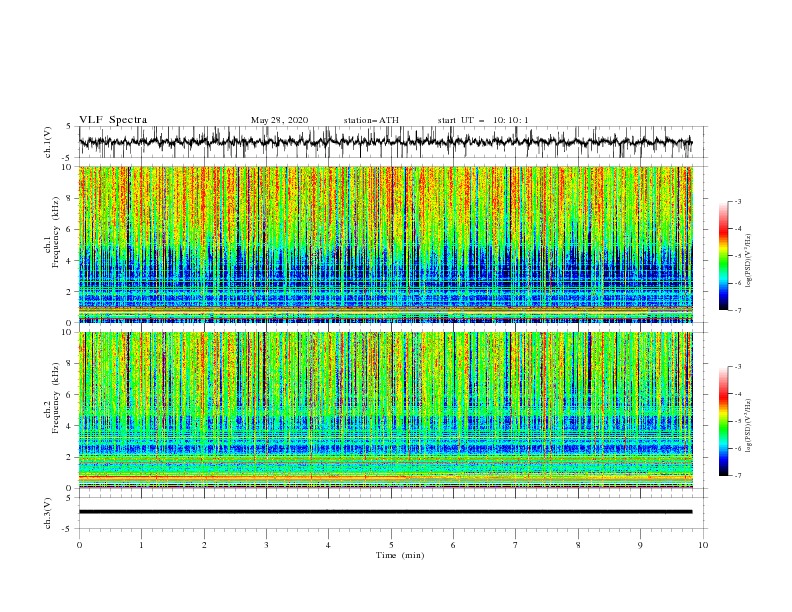Click the "-7" tick on lower colorbar

(738, 475)
